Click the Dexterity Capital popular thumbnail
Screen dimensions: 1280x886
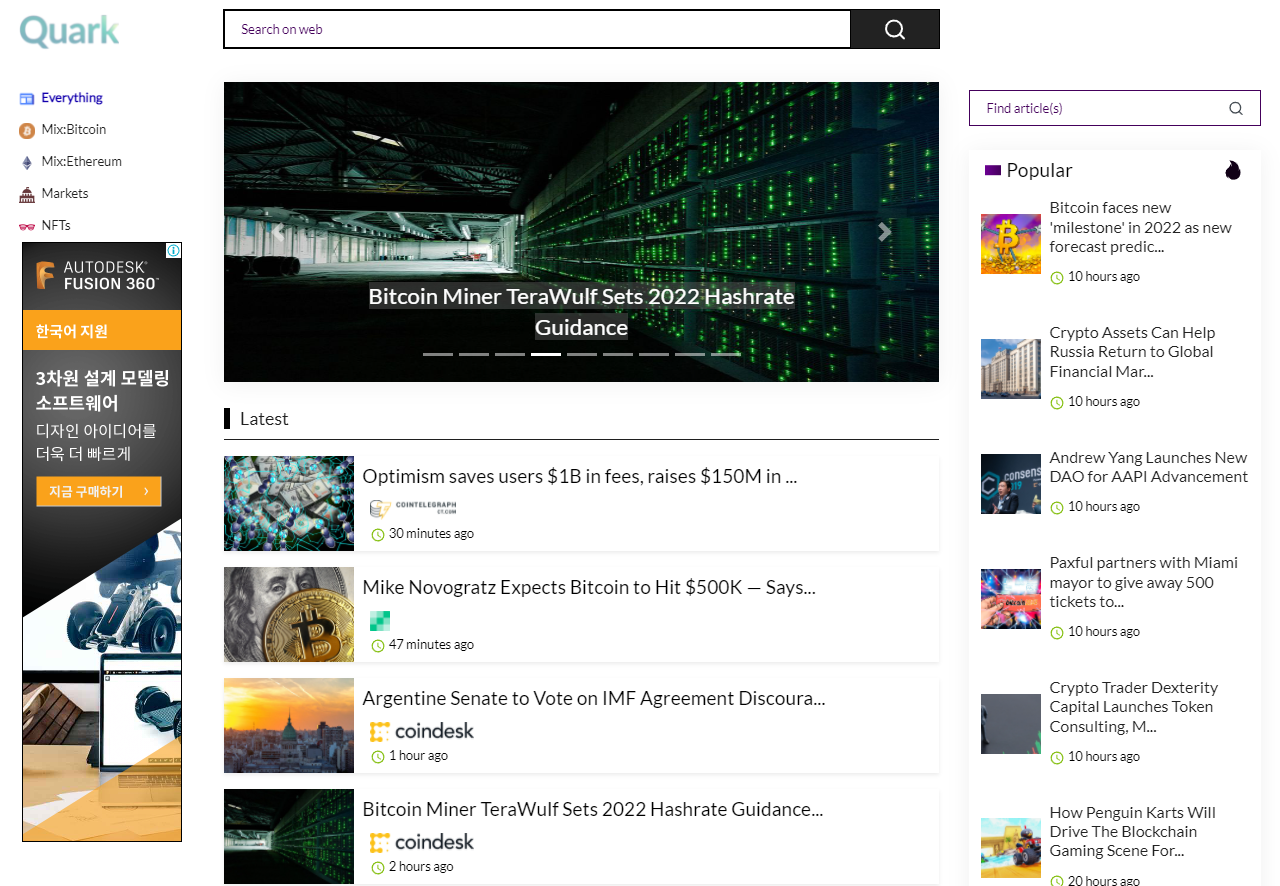point(1011,724)
